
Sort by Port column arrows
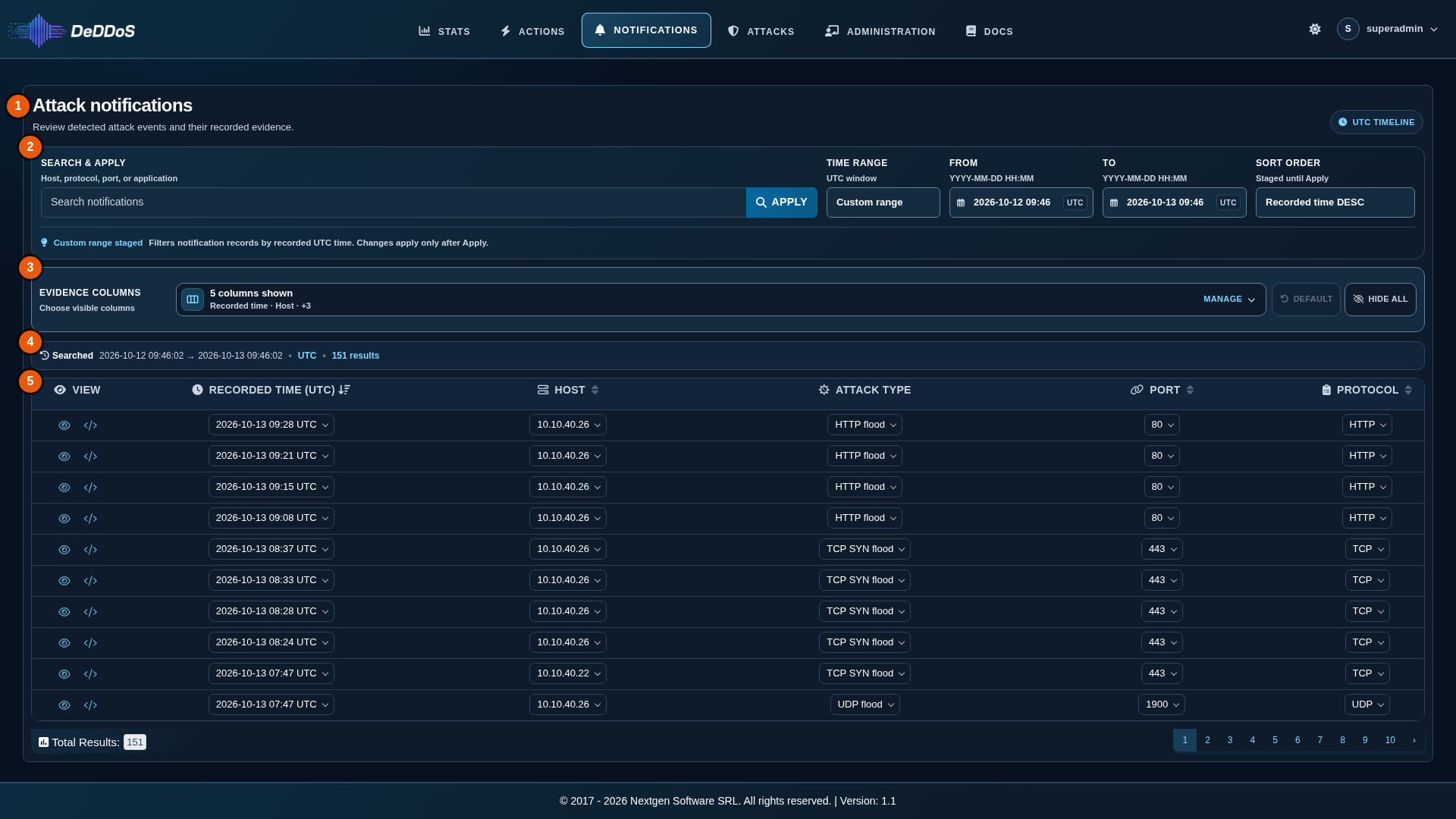[1191, 390]
